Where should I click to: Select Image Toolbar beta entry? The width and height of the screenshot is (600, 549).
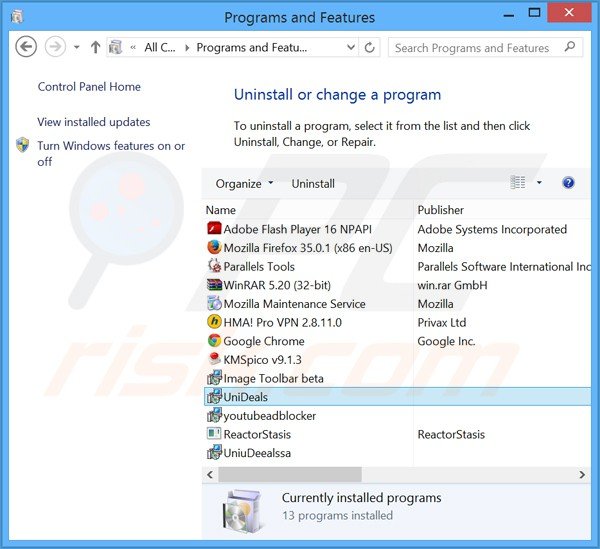(397, 378)
